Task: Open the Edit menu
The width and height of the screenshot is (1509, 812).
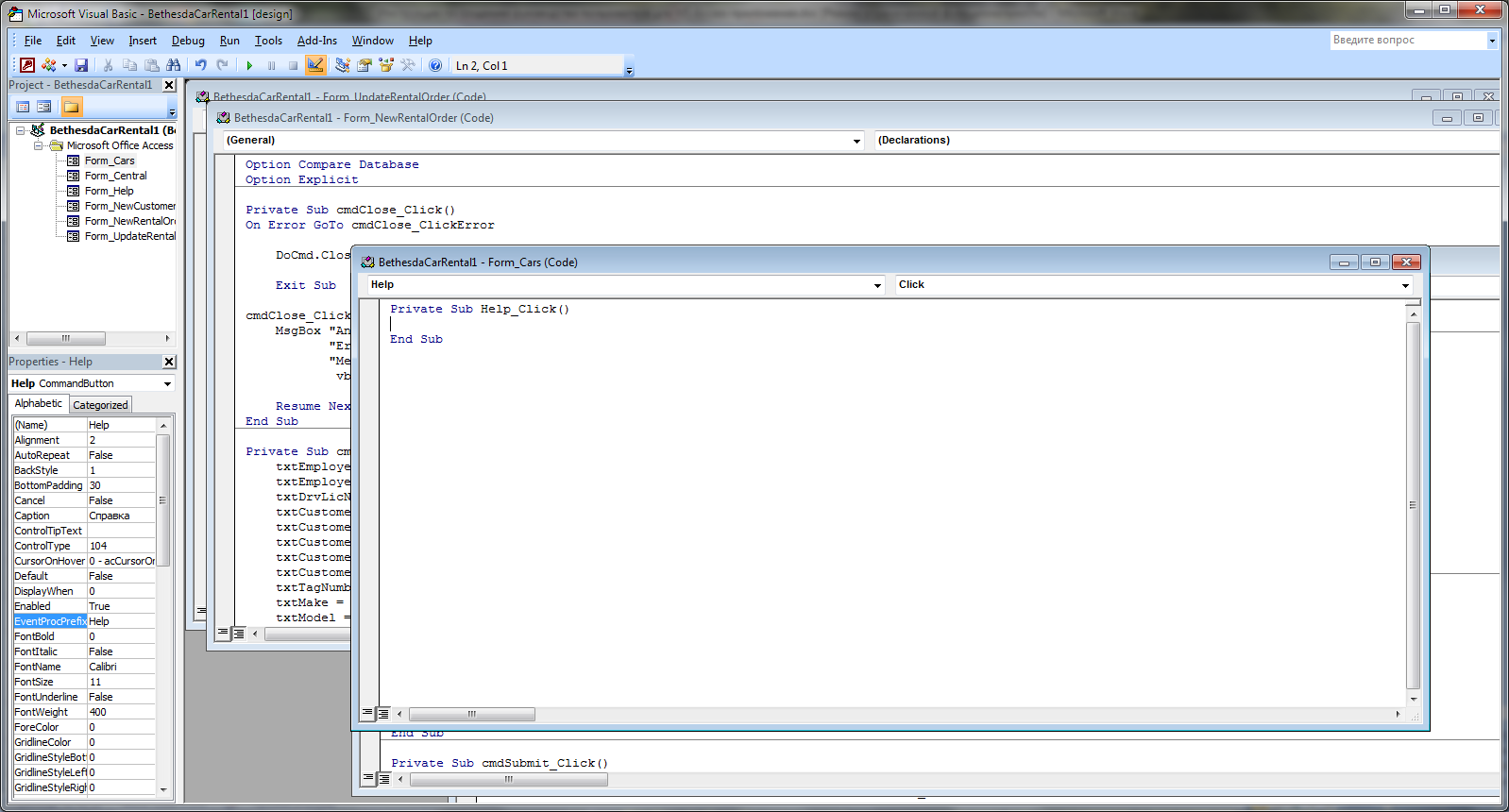Action: pos(66,41)
